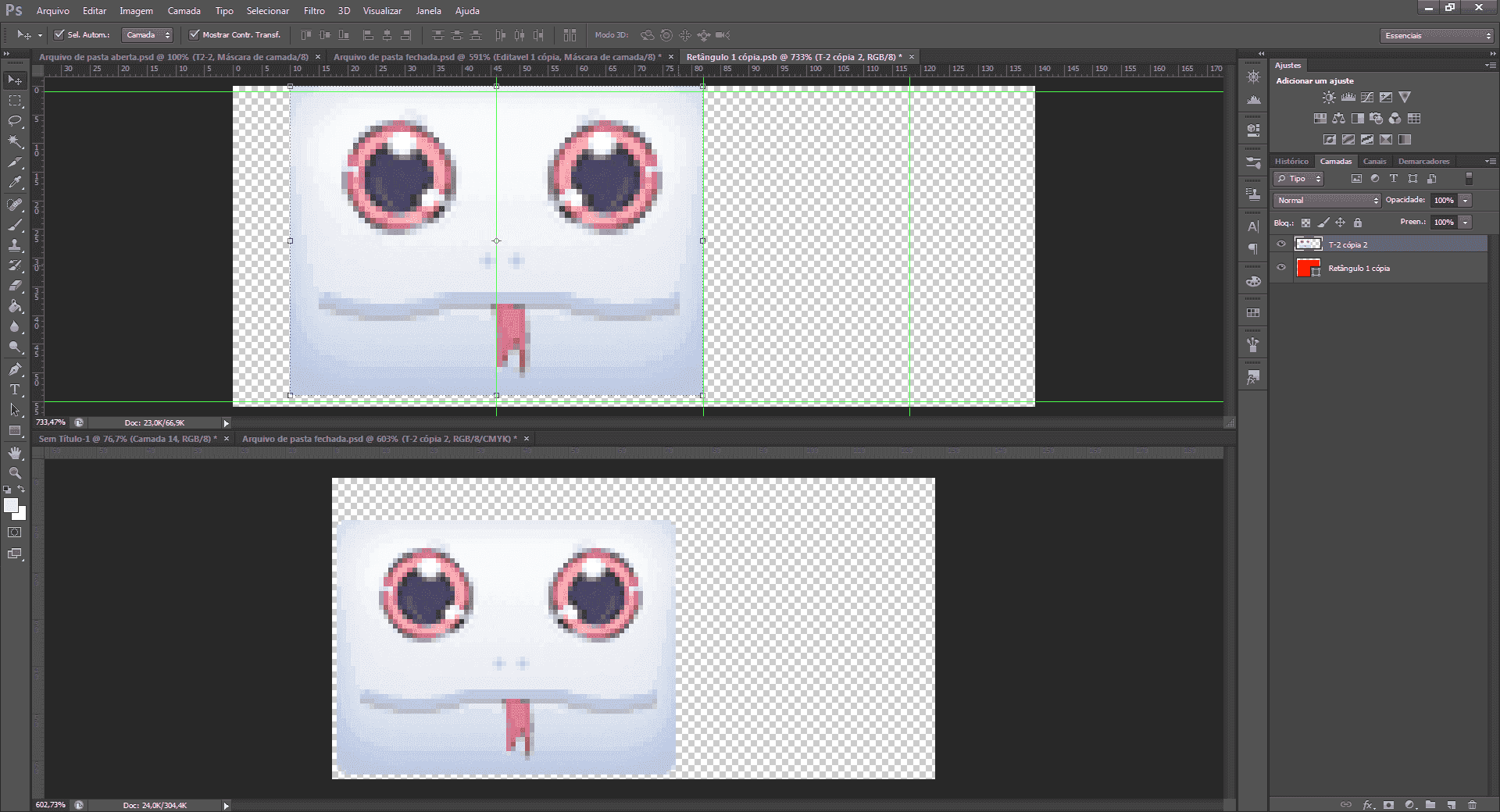Viewport: 1500px width, 812px height.
Task: Switch to the Histórico tab
Action: 1291,161
